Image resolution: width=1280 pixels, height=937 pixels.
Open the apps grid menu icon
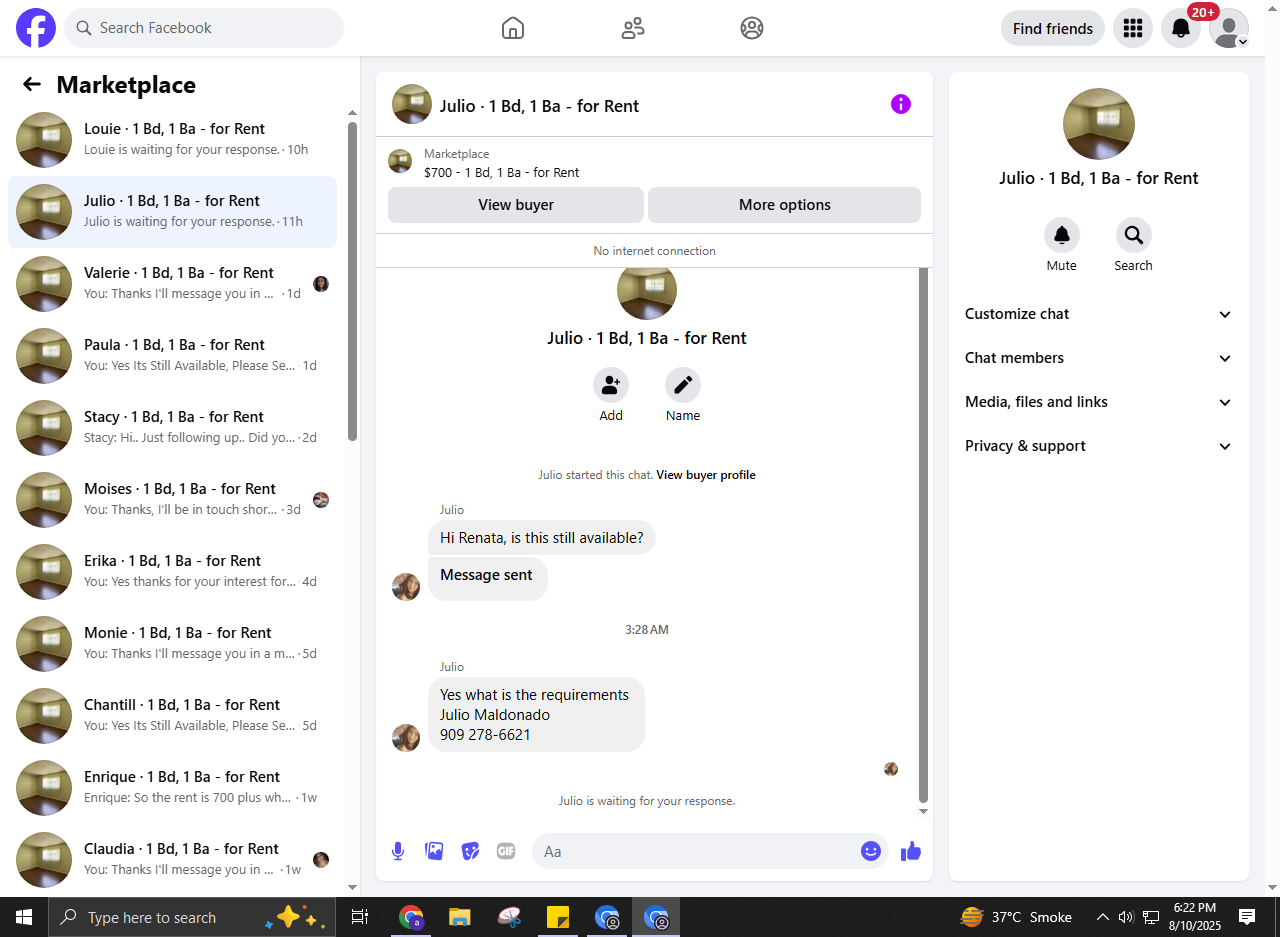click(x=1133, y=28)
